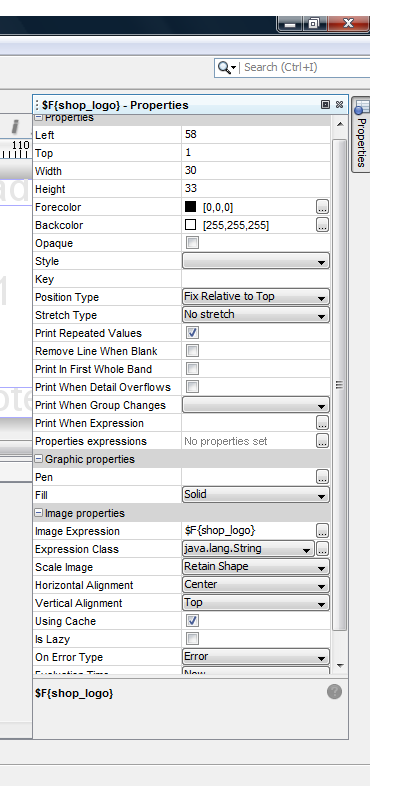Open the Backcolor ellipsis editor button
This screenshot has height=792, width=406.
coord(322,225)
